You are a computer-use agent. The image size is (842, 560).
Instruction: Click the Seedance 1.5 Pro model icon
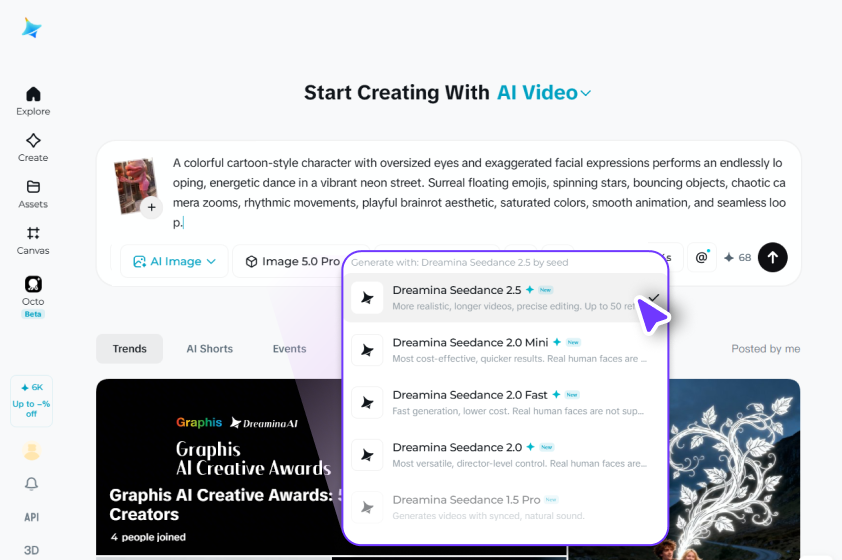click(367, 507)
